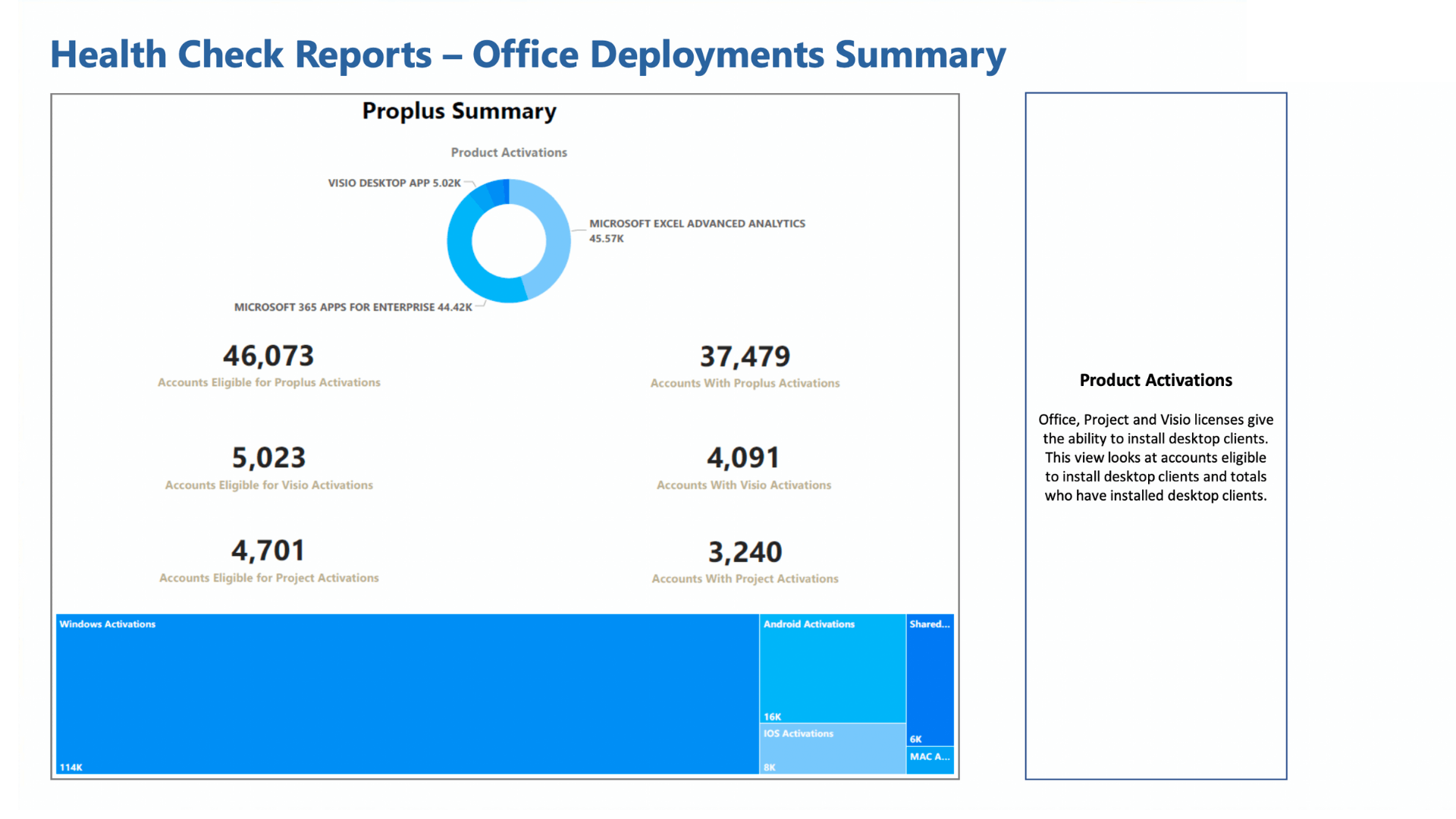
Task: Click the 114K value in Windows tile
Action: click(71, 767)
